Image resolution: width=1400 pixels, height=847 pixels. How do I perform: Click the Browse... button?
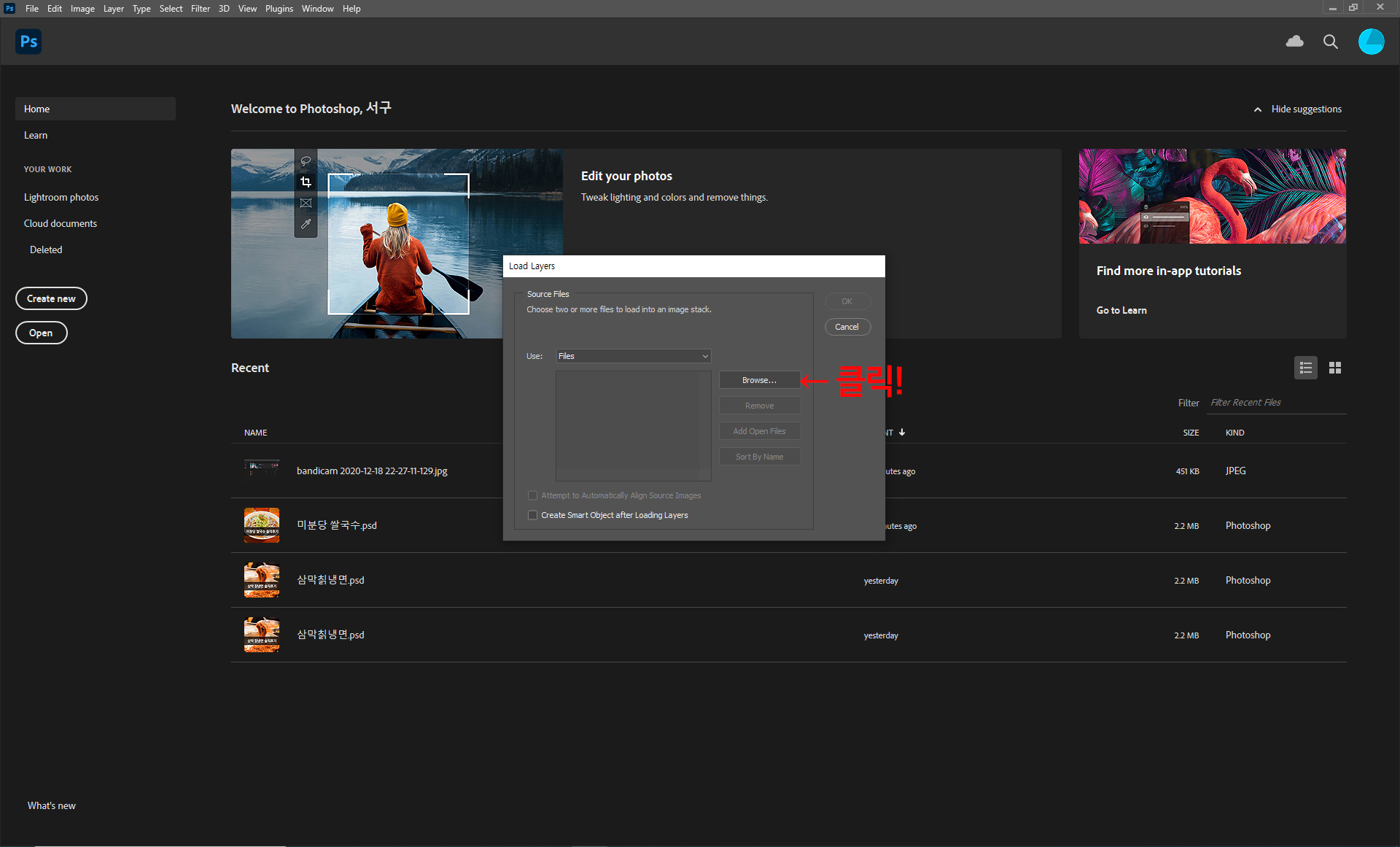coord(759,380)
